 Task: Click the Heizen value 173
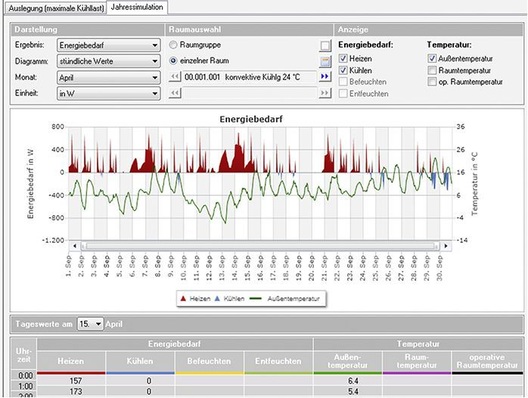coord(76,392)
